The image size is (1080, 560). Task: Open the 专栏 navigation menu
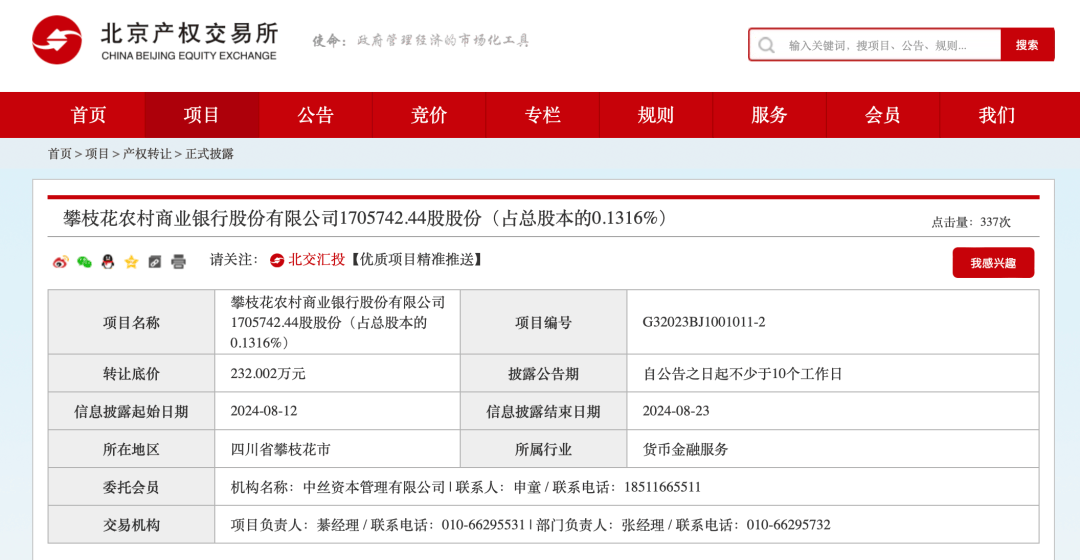click(x=543, y=115)
